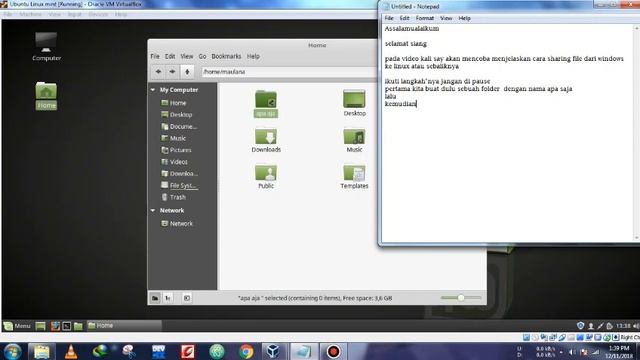
Task: Open the Templates folder icon
Action: pyautogui.click(x=354, y=176)
